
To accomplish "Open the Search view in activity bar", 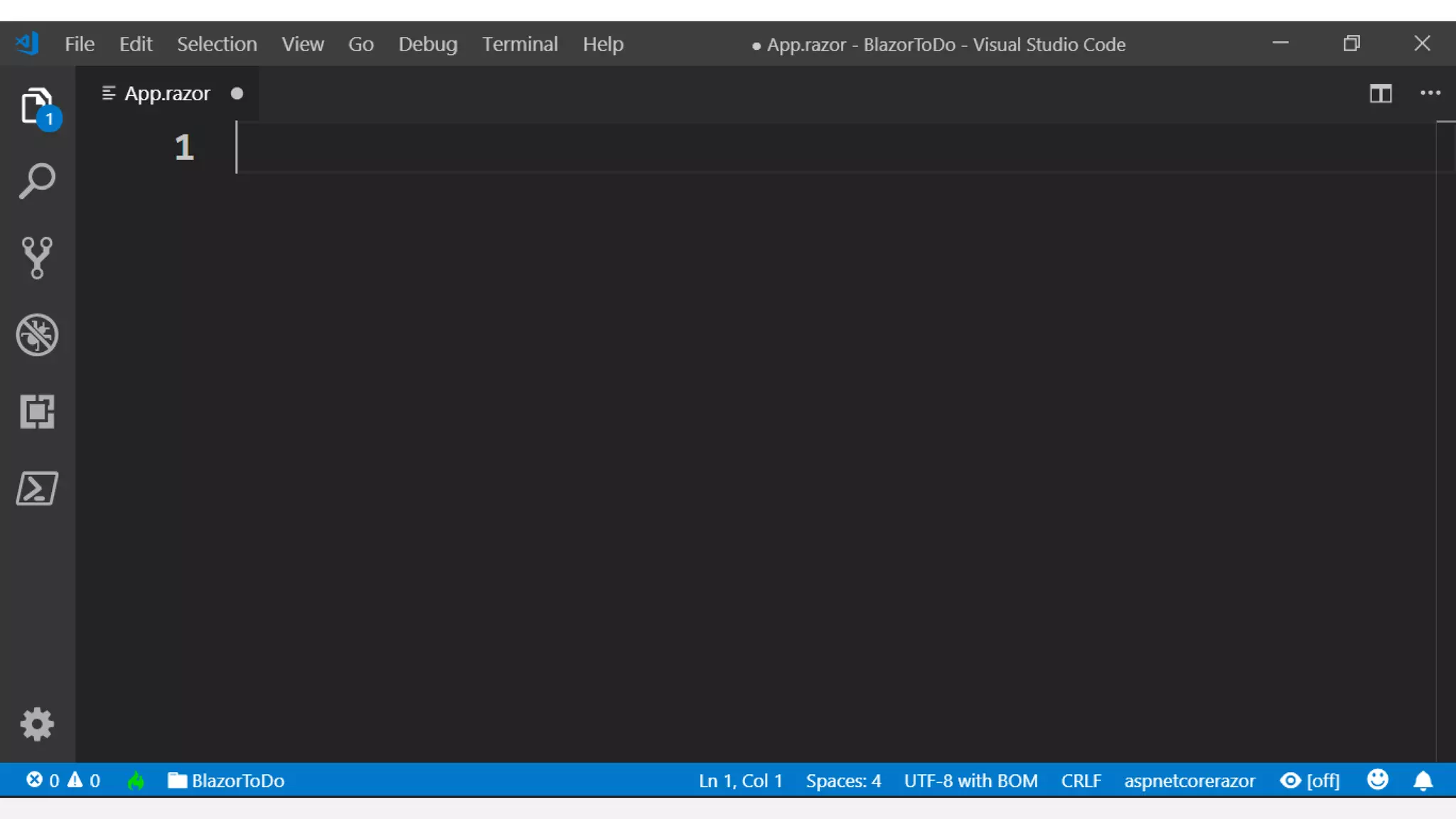I will coord(37,182).
